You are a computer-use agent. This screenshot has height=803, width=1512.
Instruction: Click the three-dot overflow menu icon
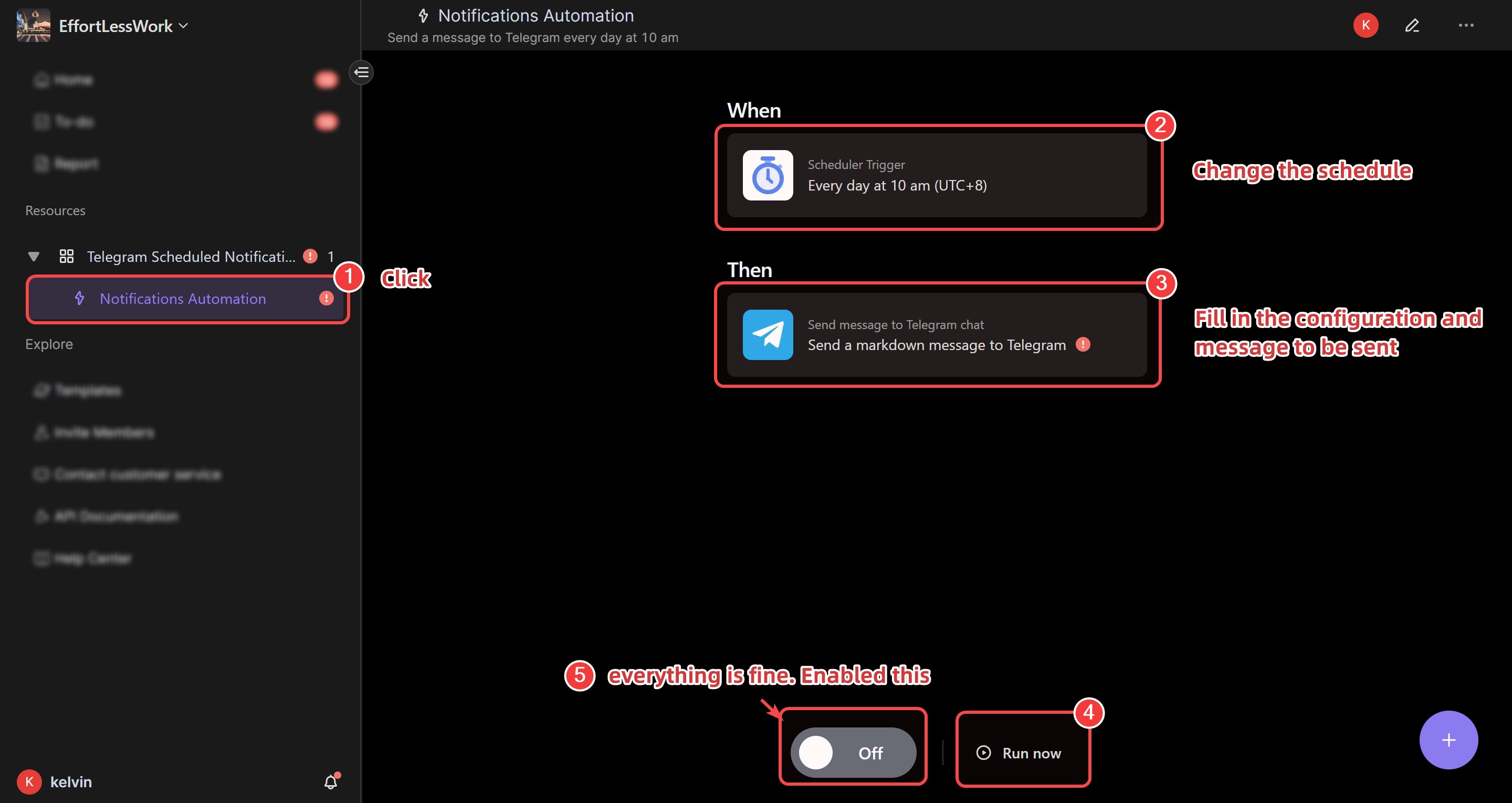point(1466,25)
